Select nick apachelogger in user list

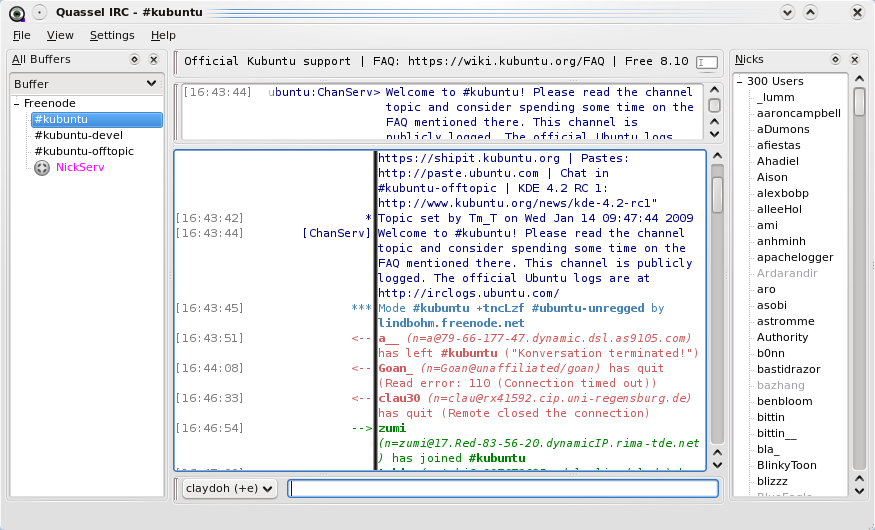click(795, 258)
